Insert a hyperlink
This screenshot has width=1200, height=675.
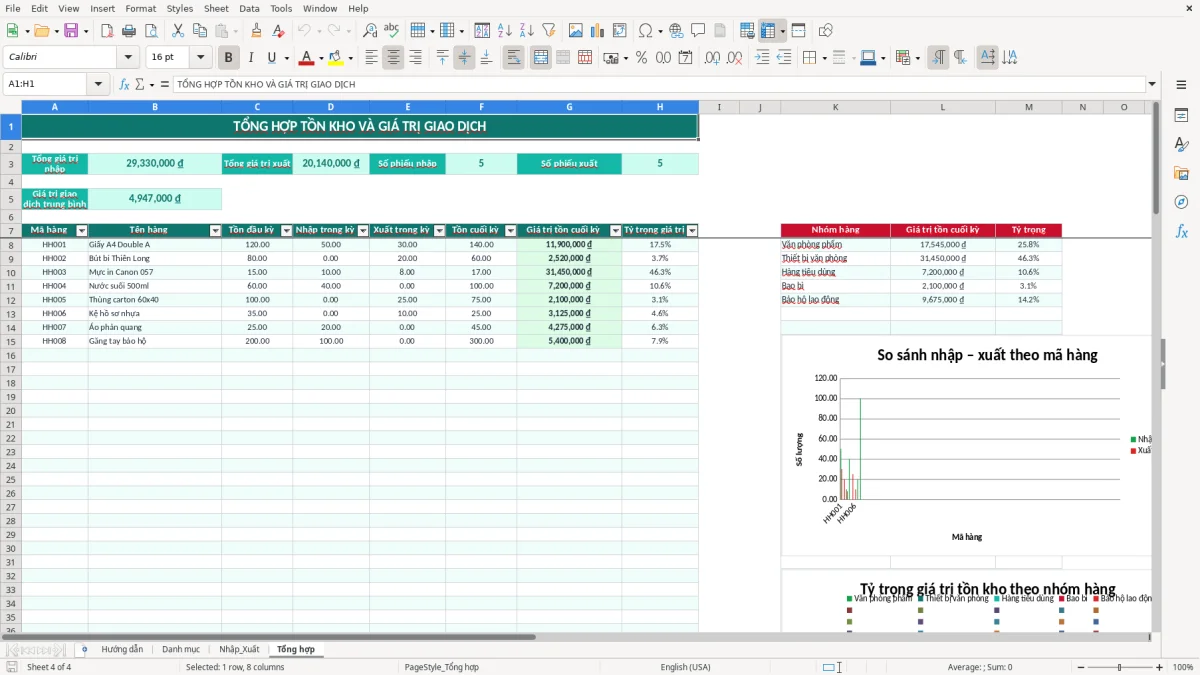coord(676,31)
